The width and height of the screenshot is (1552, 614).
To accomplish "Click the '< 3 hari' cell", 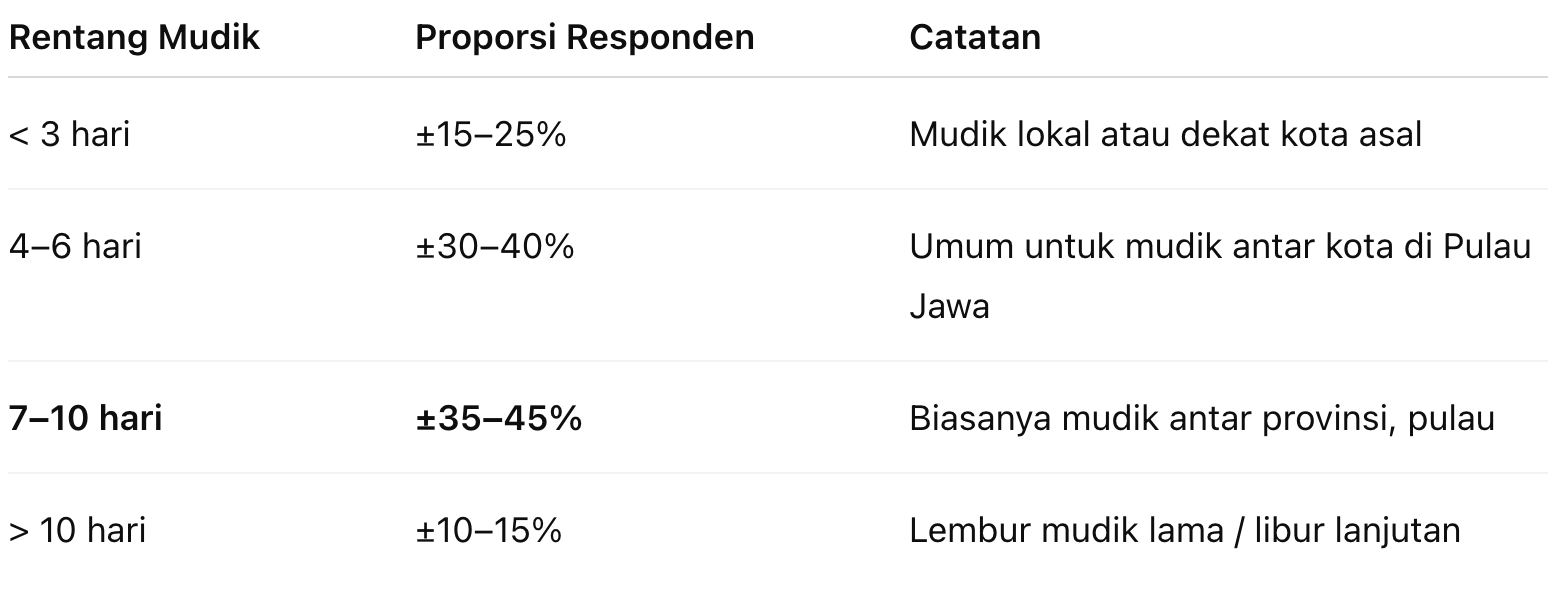I will pyautogui.click(x=69, y=134).
